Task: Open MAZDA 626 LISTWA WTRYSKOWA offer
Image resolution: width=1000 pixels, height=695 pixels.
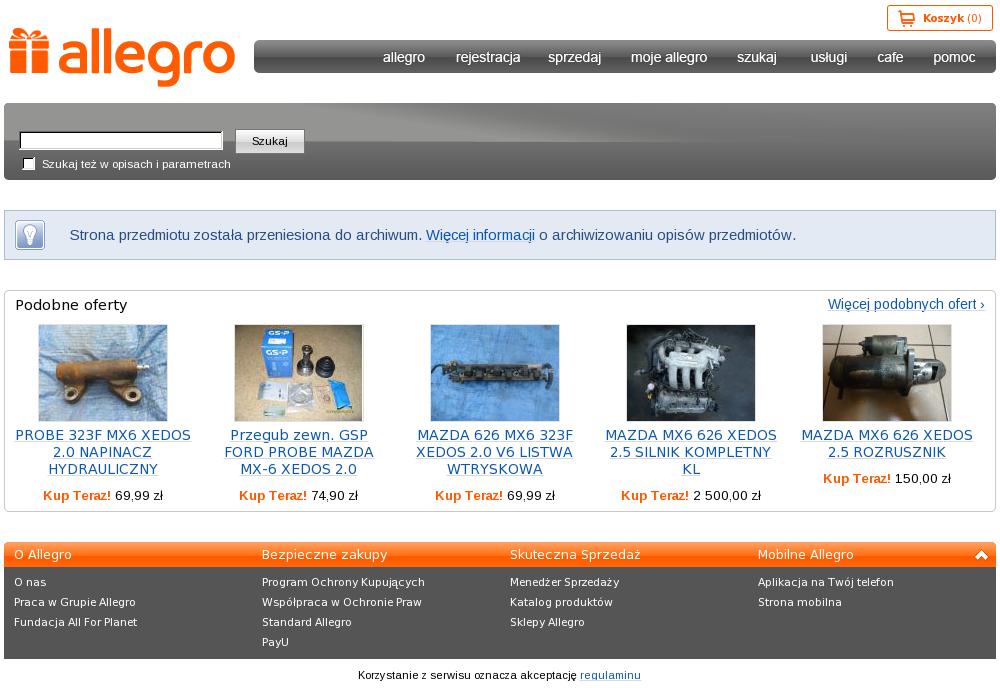Action: 495,452
